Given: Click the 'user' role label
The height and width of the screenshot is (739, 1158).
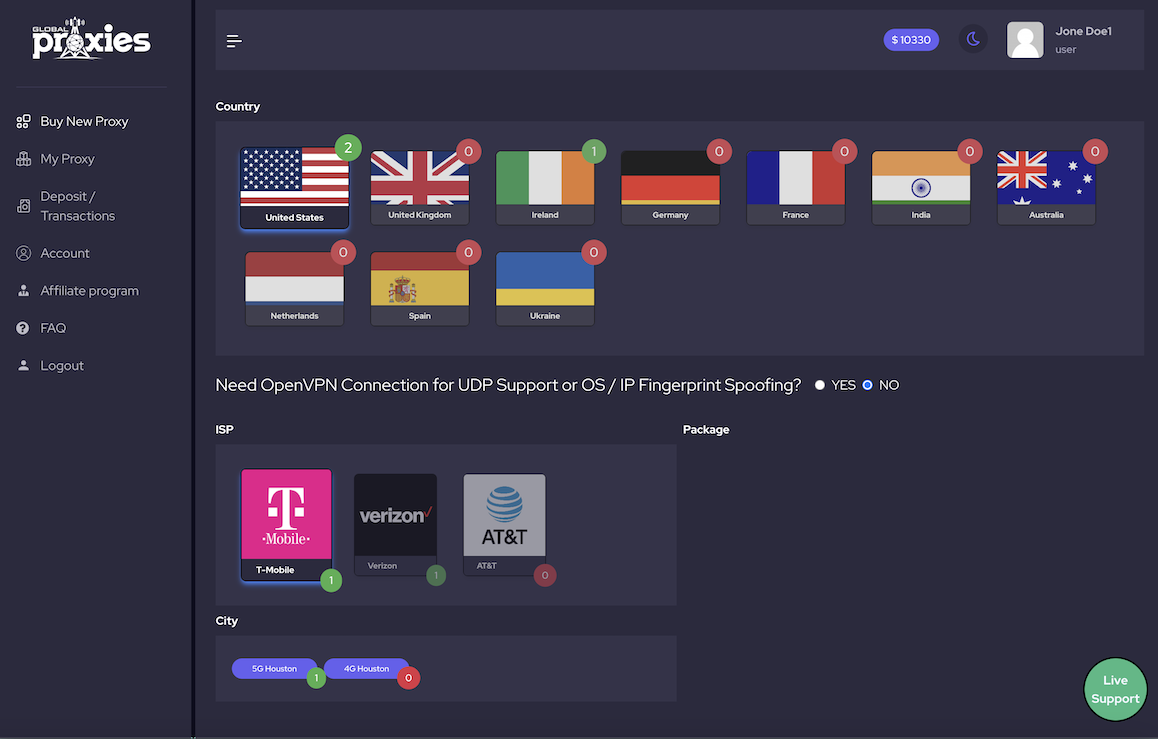Looking at the screenshot, I should (1066, 49).
